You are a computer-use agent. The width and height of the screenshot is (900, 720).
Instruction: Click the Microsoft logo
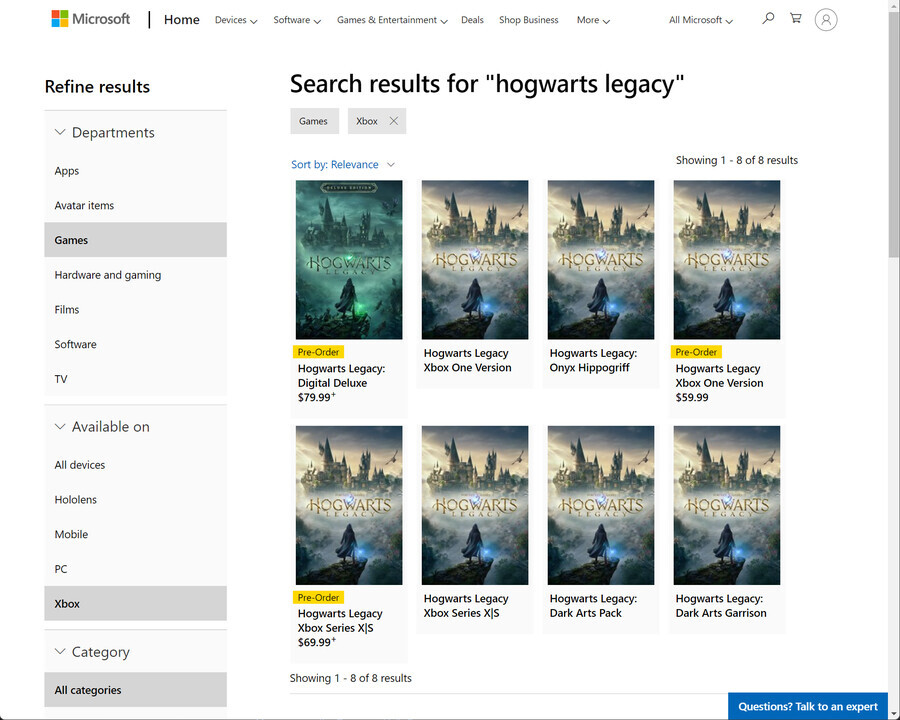click(91, 19)
